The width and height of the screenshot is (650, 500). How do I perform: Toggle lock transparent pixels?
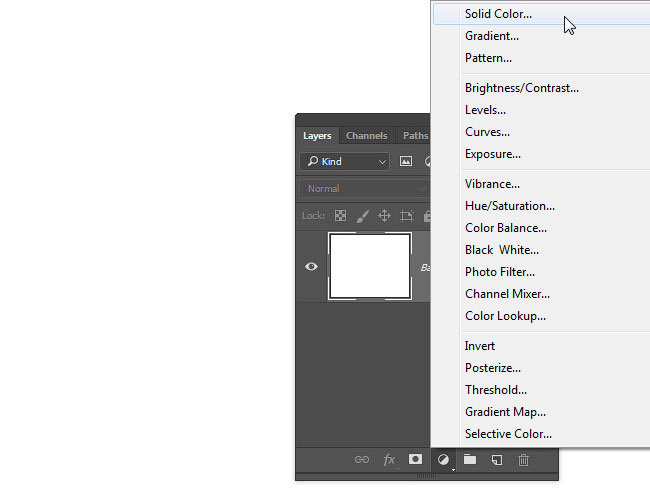340,216
